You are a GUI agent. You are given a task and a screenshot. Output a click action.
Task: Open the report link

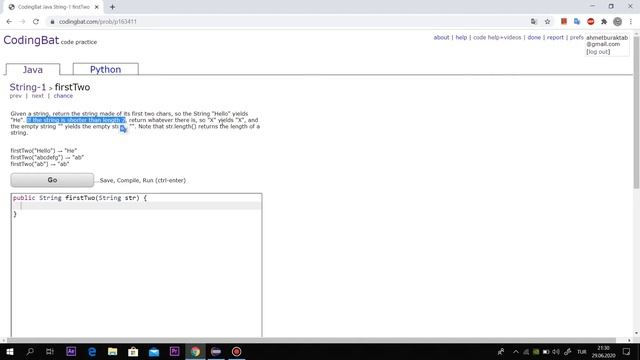(555, 38)
